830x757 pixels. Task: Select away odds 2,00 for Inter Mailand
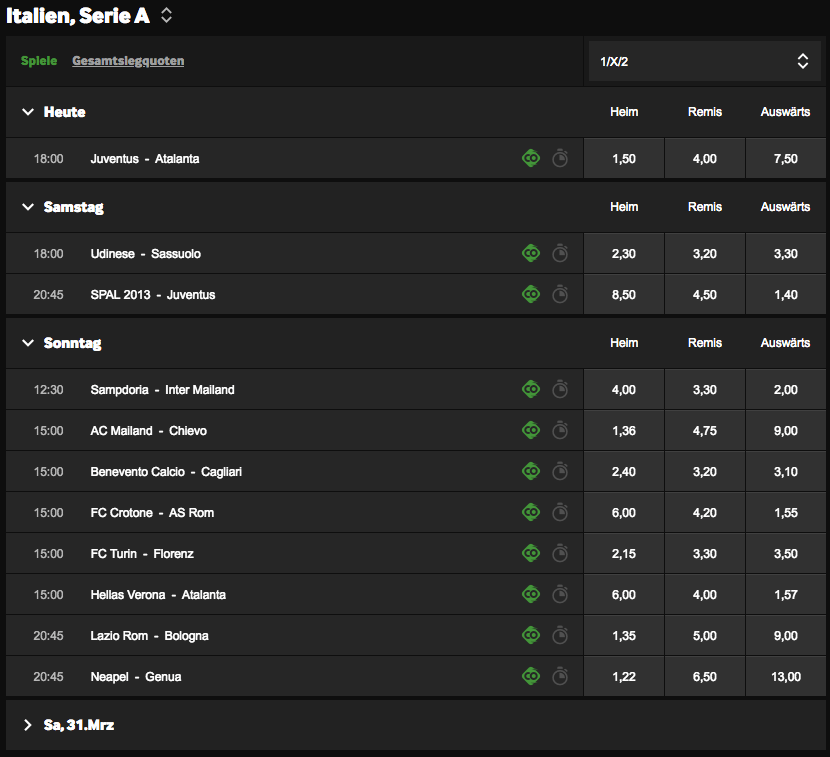pos(786,389)
